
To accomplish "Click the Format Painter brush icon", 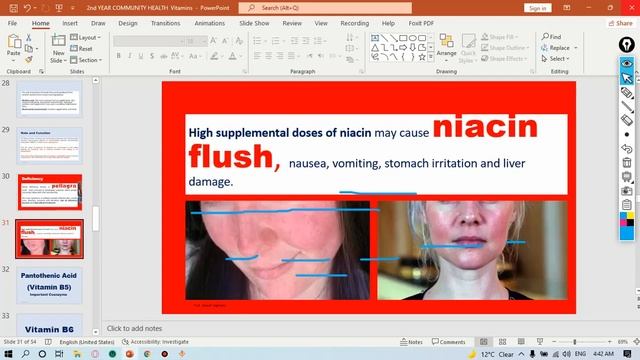I will tap(29, 60).
